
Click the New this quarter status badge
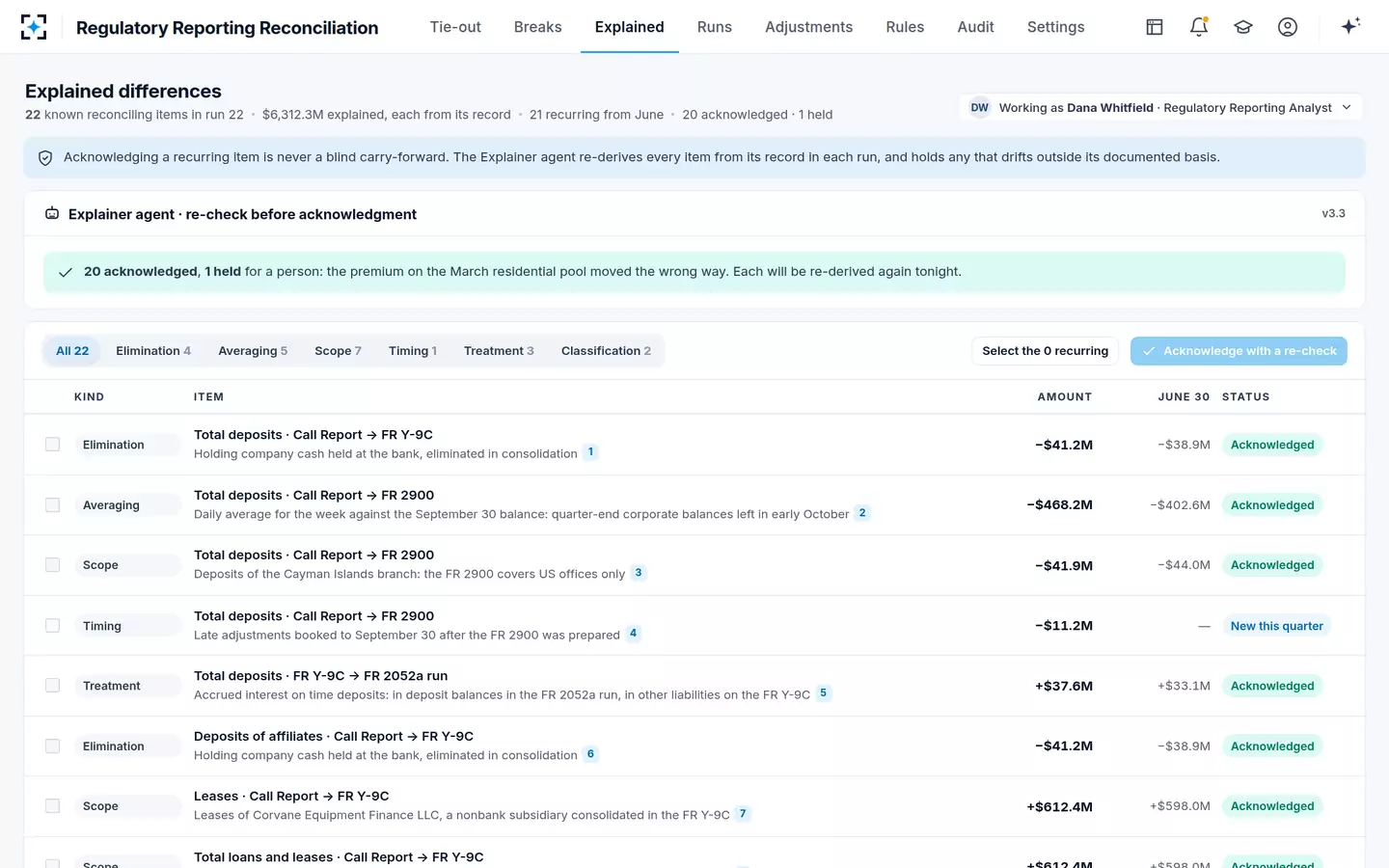pos(1276,626)
